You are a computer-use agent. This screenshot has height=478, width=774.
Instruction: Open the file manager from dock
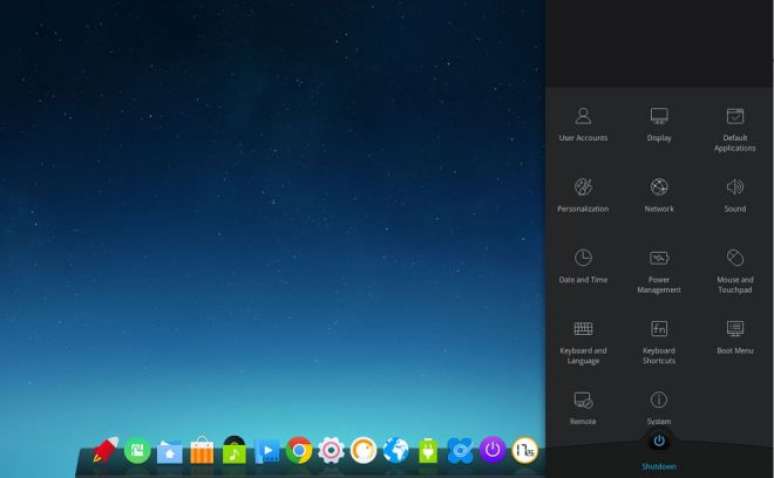tap(169, 451)
